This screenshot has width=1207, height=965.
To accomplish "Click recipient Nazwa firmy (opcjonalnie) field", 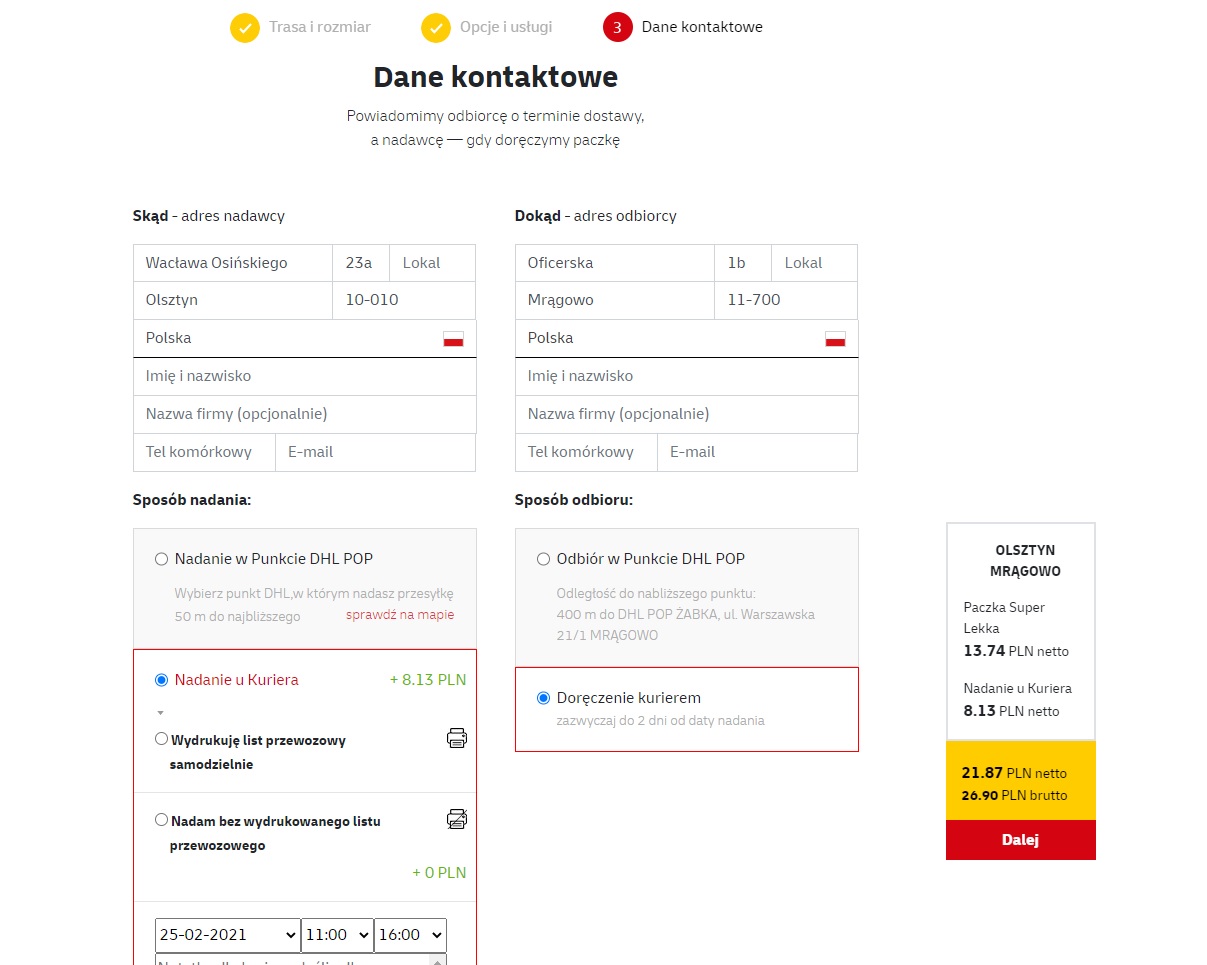I will tap(687, 414).
